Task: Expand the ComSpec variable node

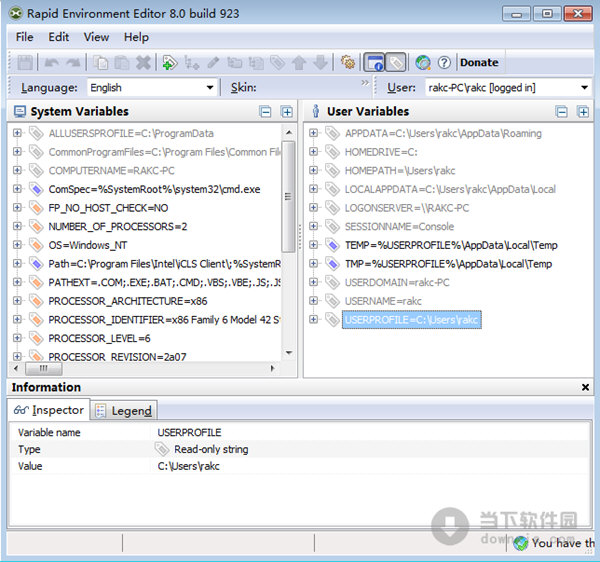Action: point(17,189)
